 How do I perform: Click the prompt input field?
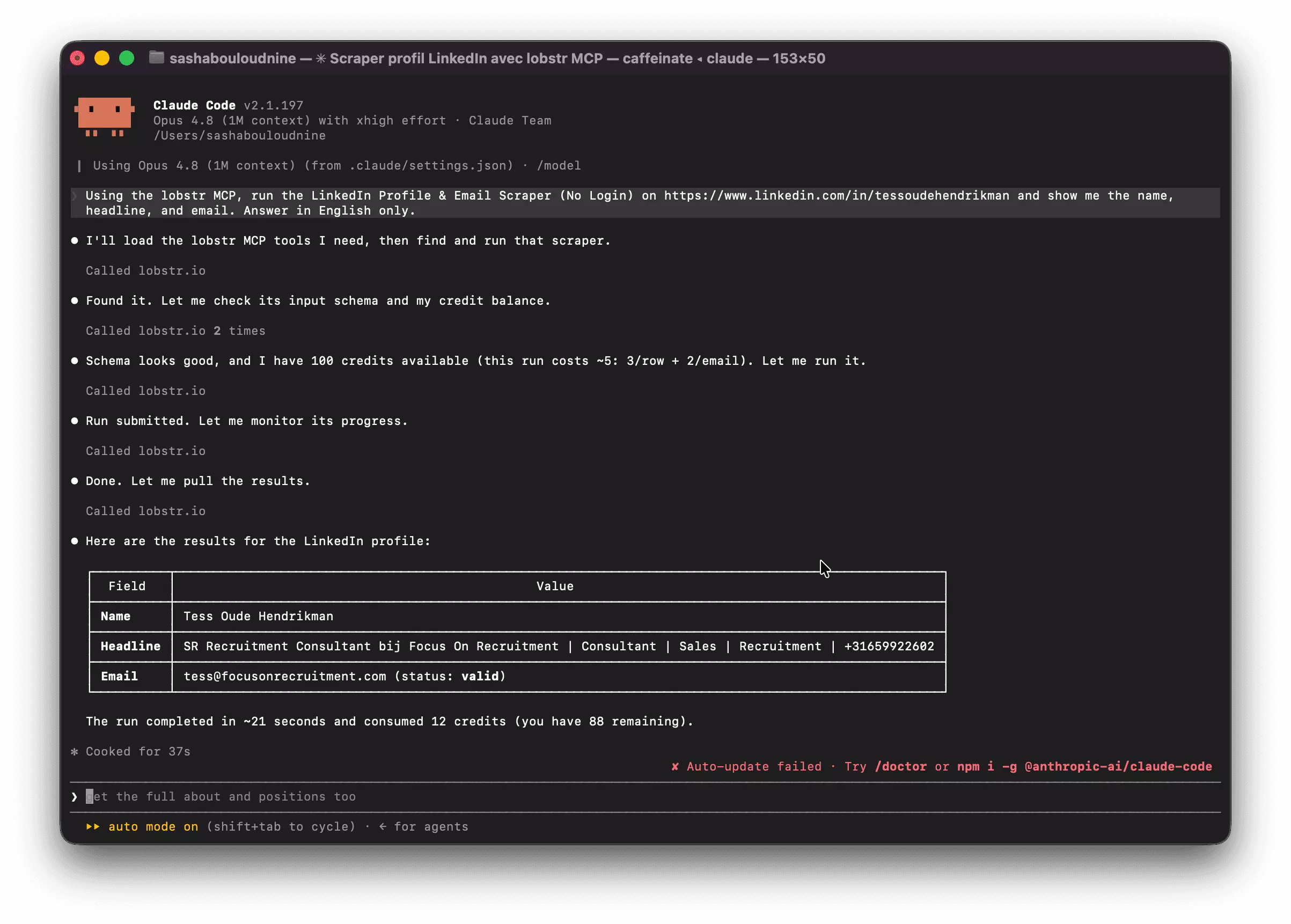pos(644,796)
